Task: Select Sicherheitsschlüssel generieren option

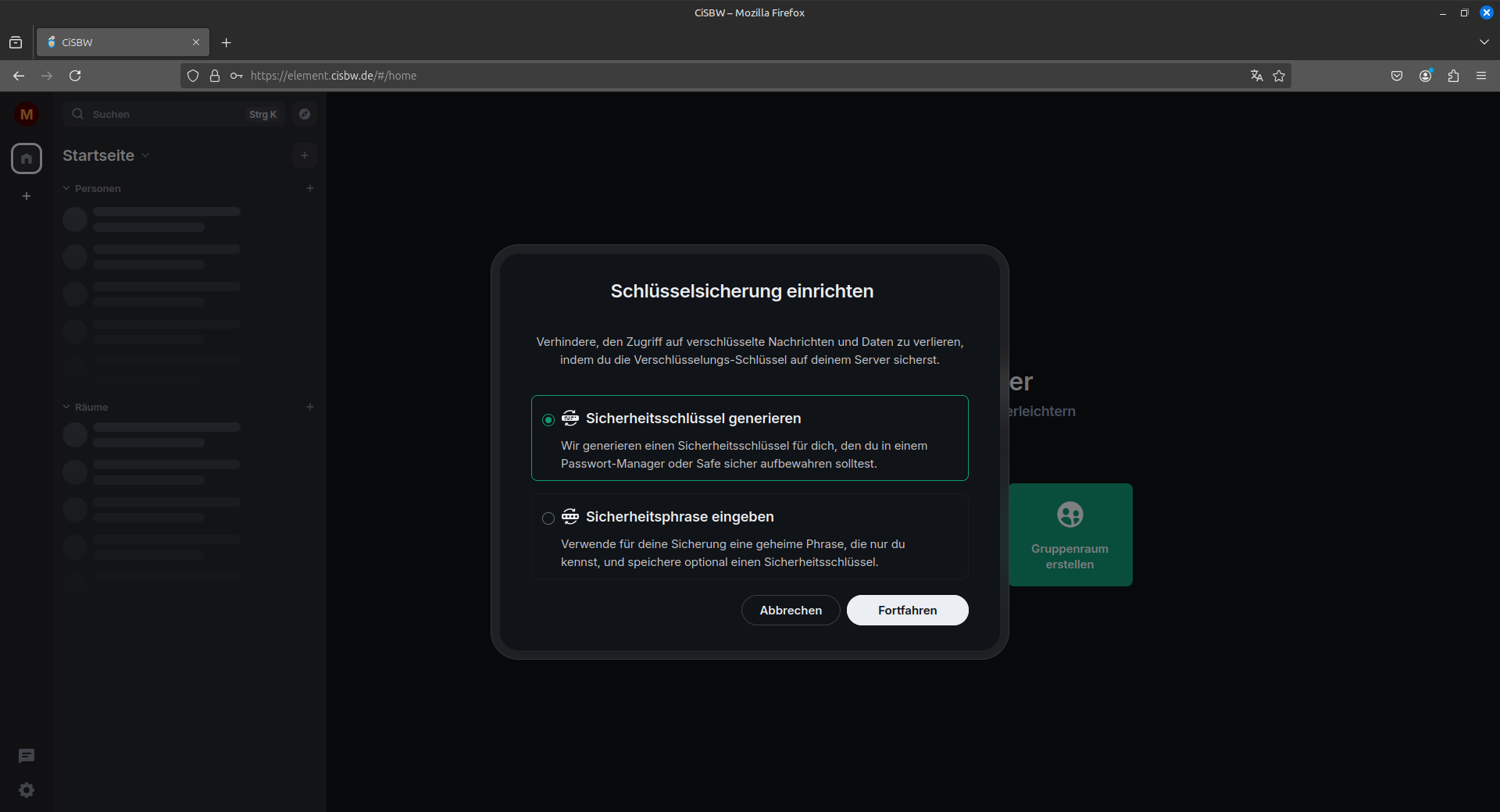Action: click(548, 420)
